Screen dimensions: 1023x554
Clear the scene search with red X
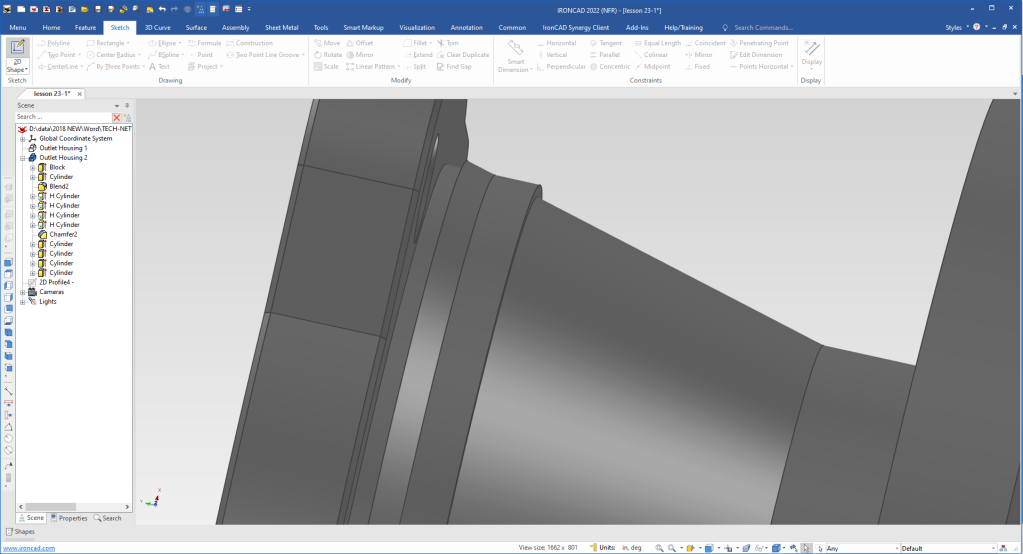click(x=117, y=117)
